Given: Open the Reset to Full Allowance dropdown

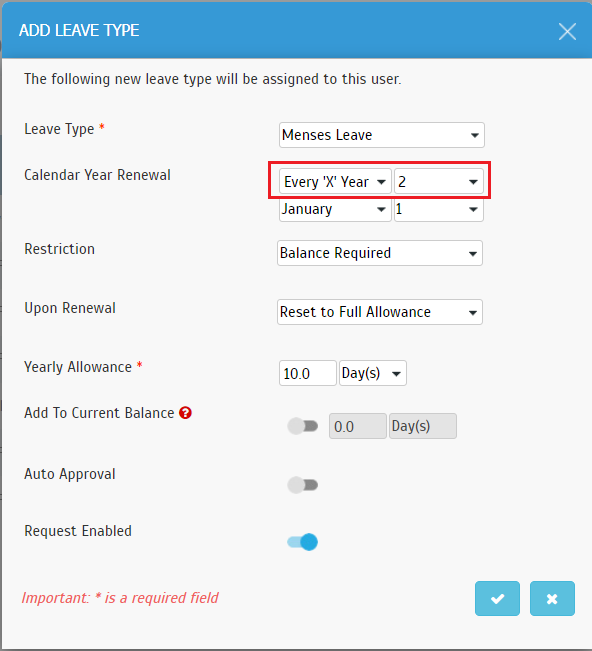Looking at the screenshot, I should point(379,312).
